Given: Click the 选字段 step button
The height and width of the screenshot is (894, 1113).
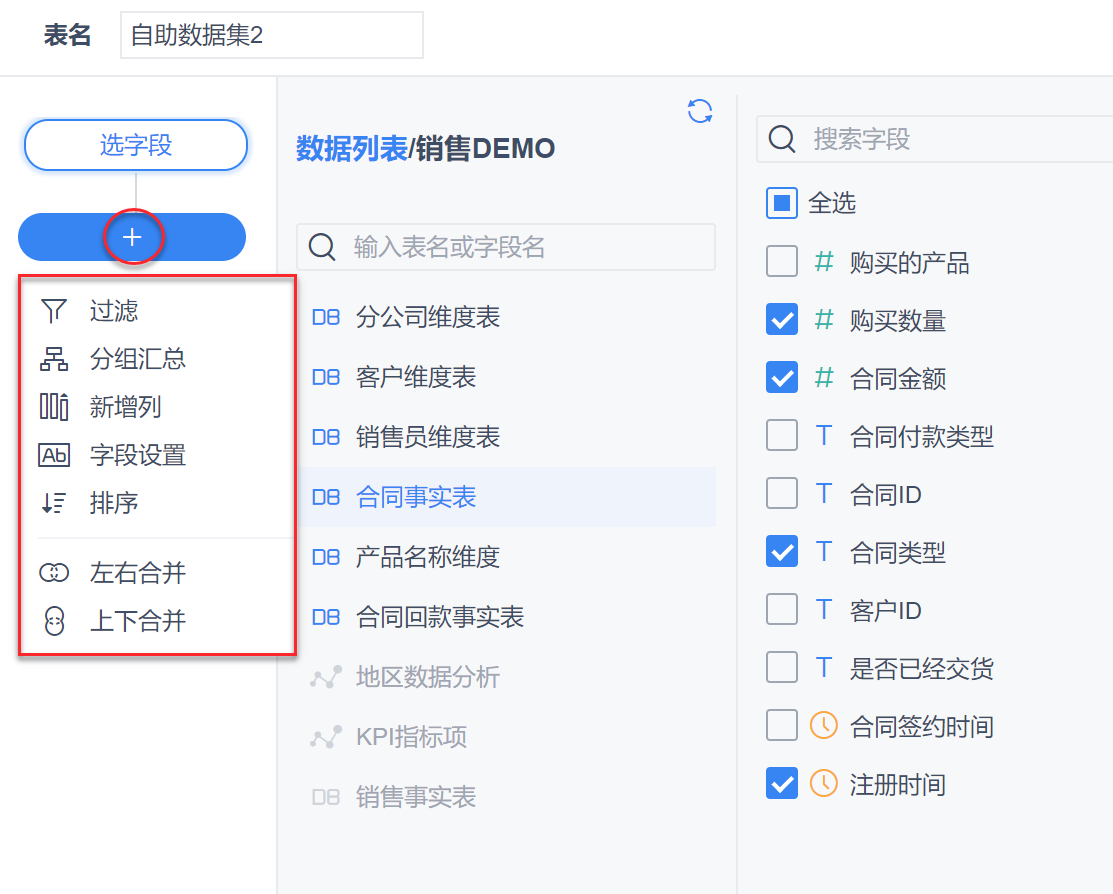Looking at the screenshot, I should pos(136,145).
